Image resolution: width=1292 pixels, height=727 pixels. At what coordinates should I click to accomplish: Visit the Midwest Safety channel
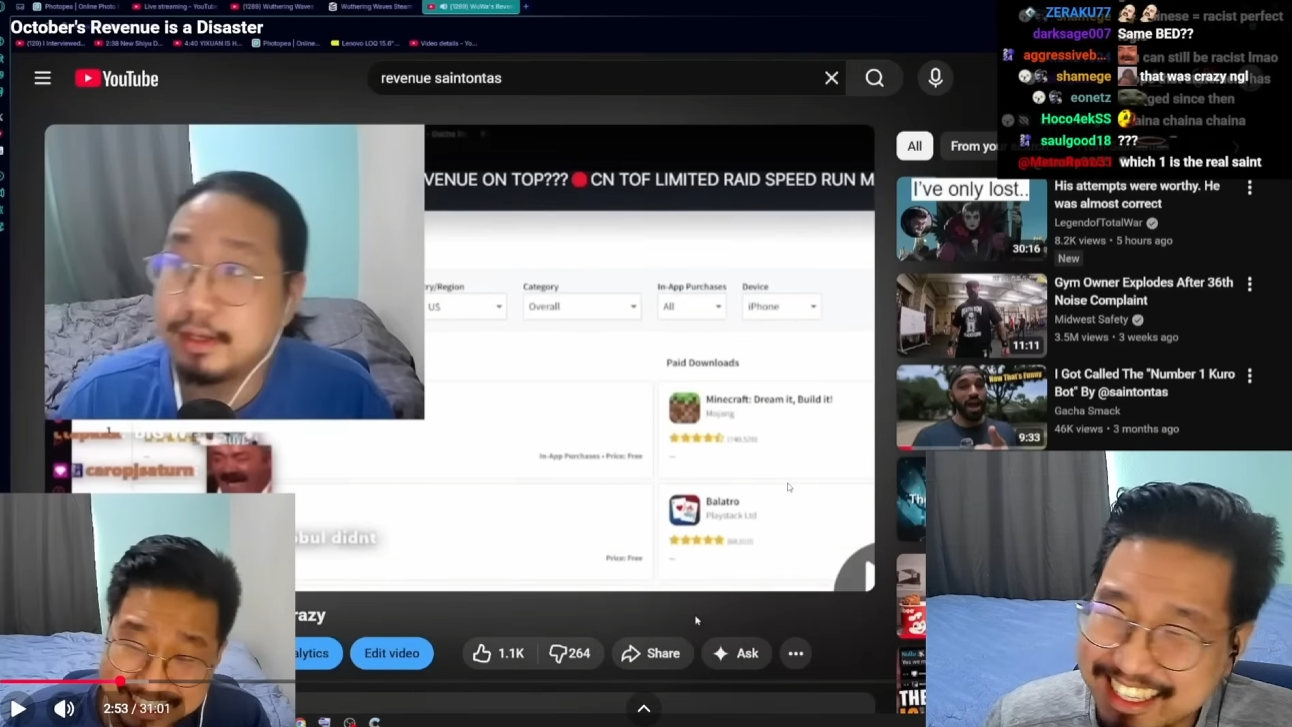click(x=1091, y=319)
